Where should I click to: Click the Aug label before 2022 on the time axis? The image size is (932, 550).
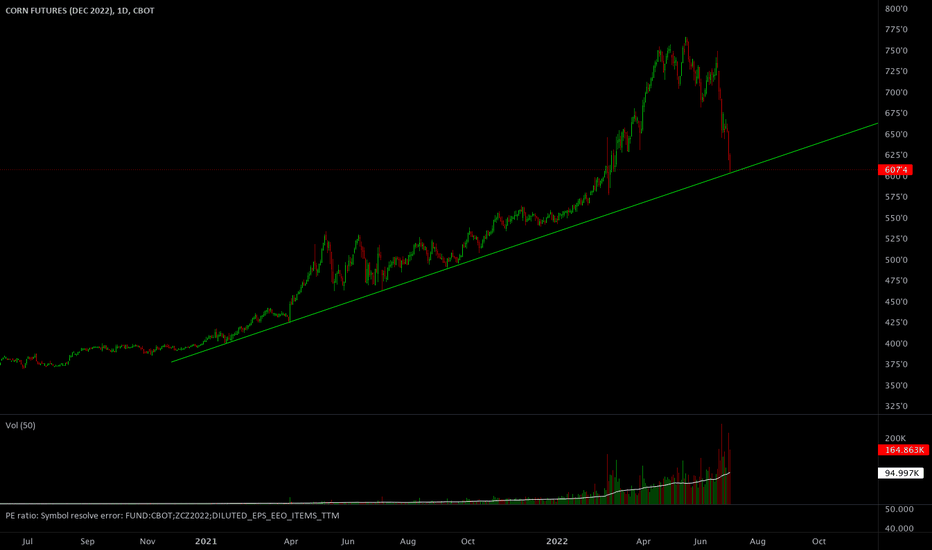tap(408, 541)
